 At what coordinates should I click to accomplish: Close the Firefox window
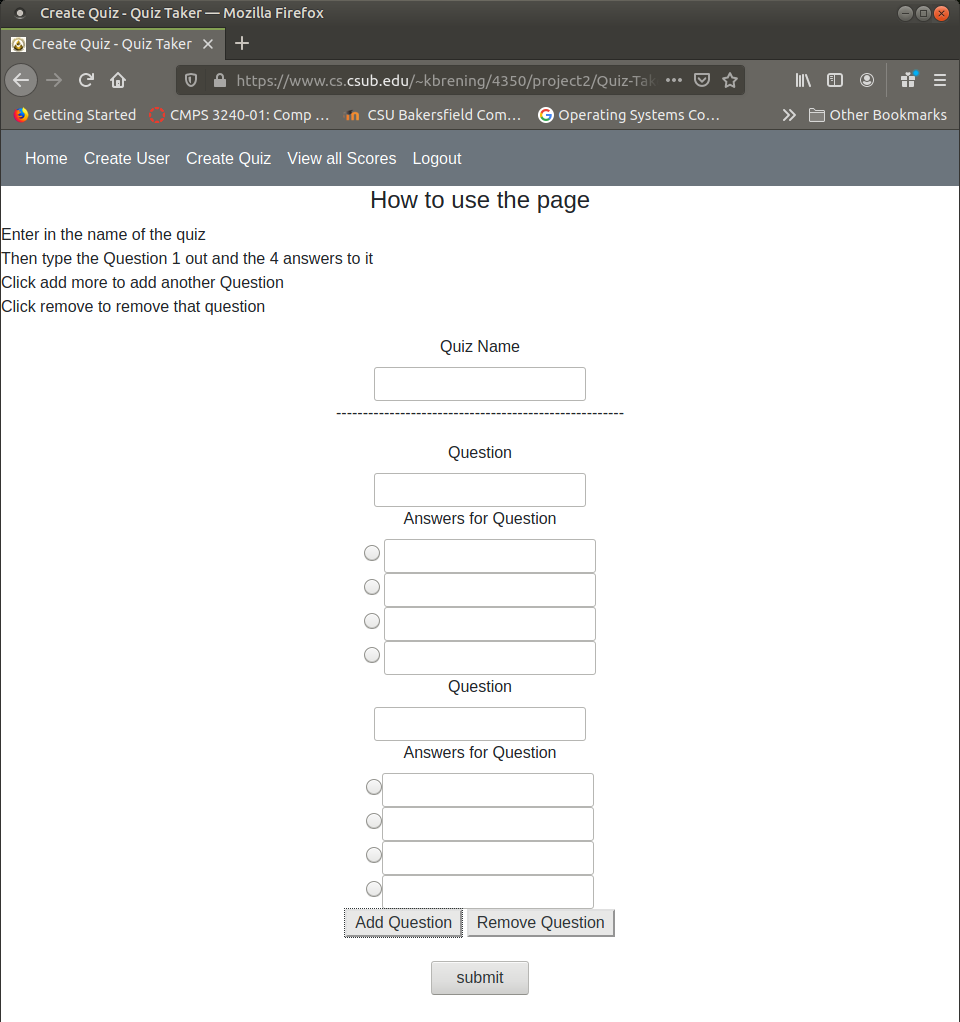click(x=942, y=13)
